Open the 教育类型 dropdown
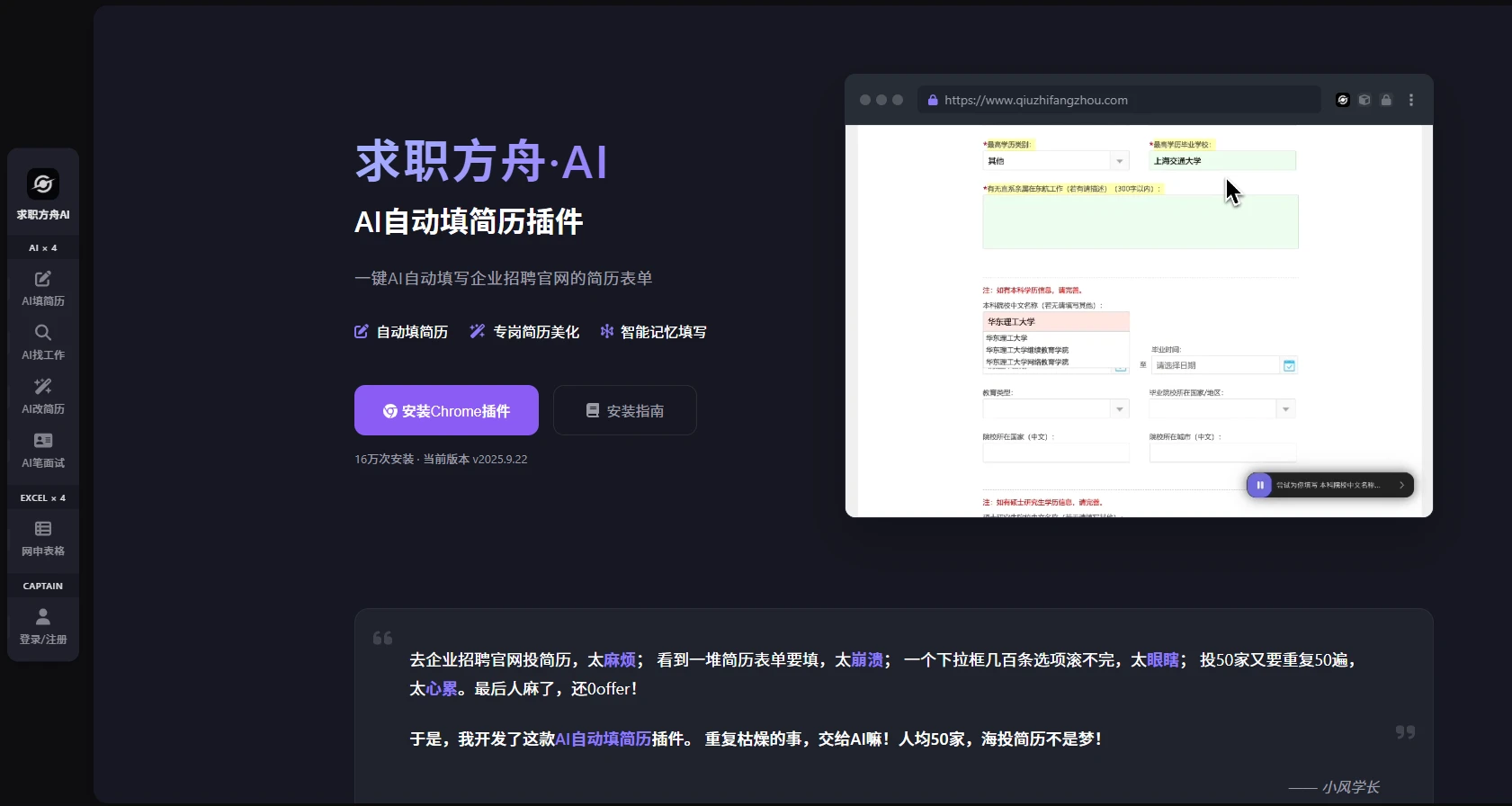 [x=1119, y=409]
